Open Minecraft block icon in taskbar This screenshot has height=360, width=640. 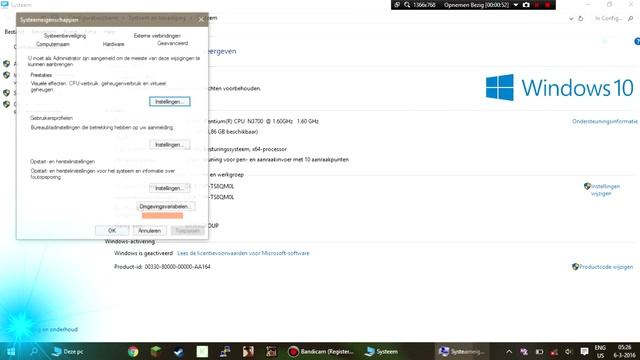[156, 351]
